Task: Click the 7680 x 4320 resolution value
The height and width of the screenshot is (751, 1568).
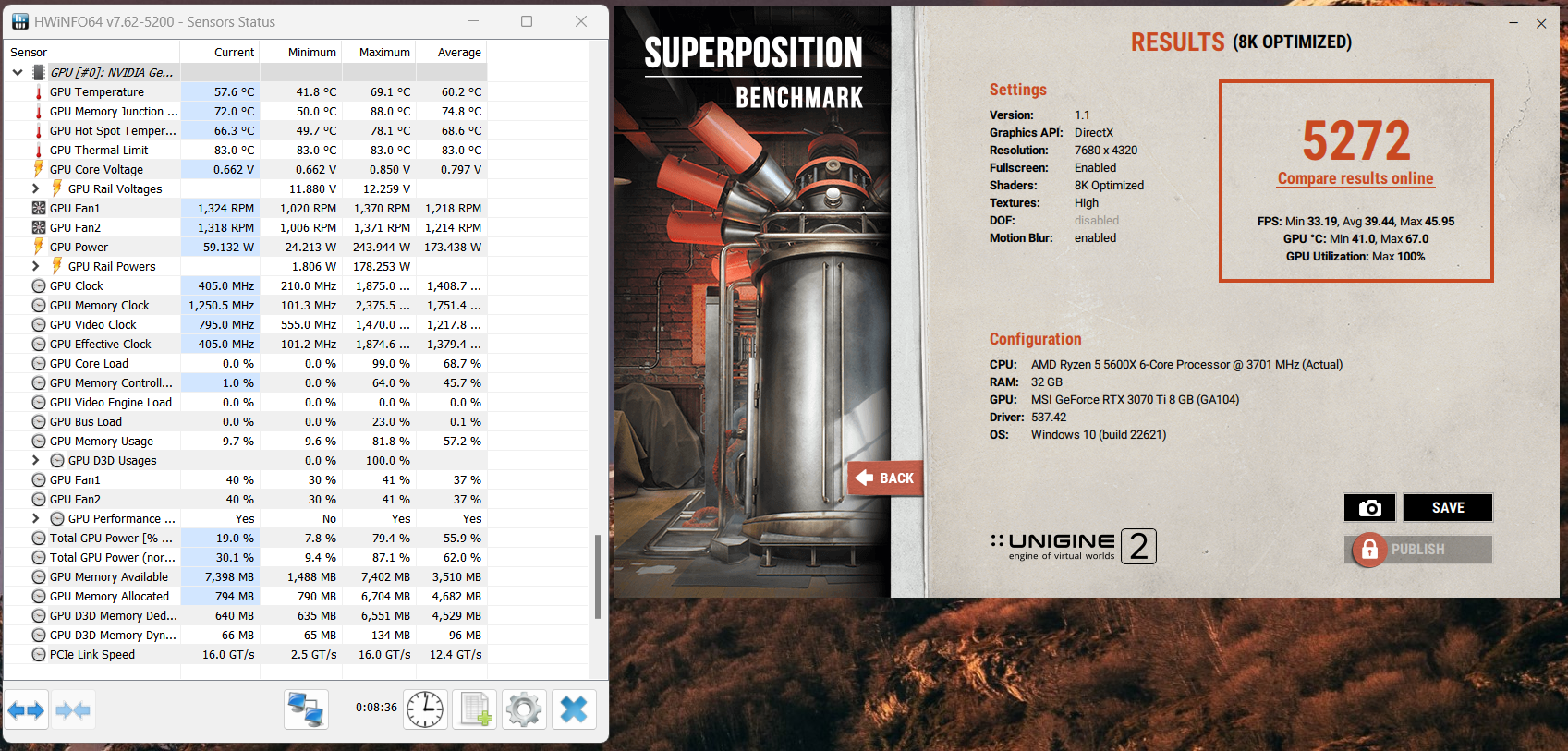Action: (x=1106, y=151)
